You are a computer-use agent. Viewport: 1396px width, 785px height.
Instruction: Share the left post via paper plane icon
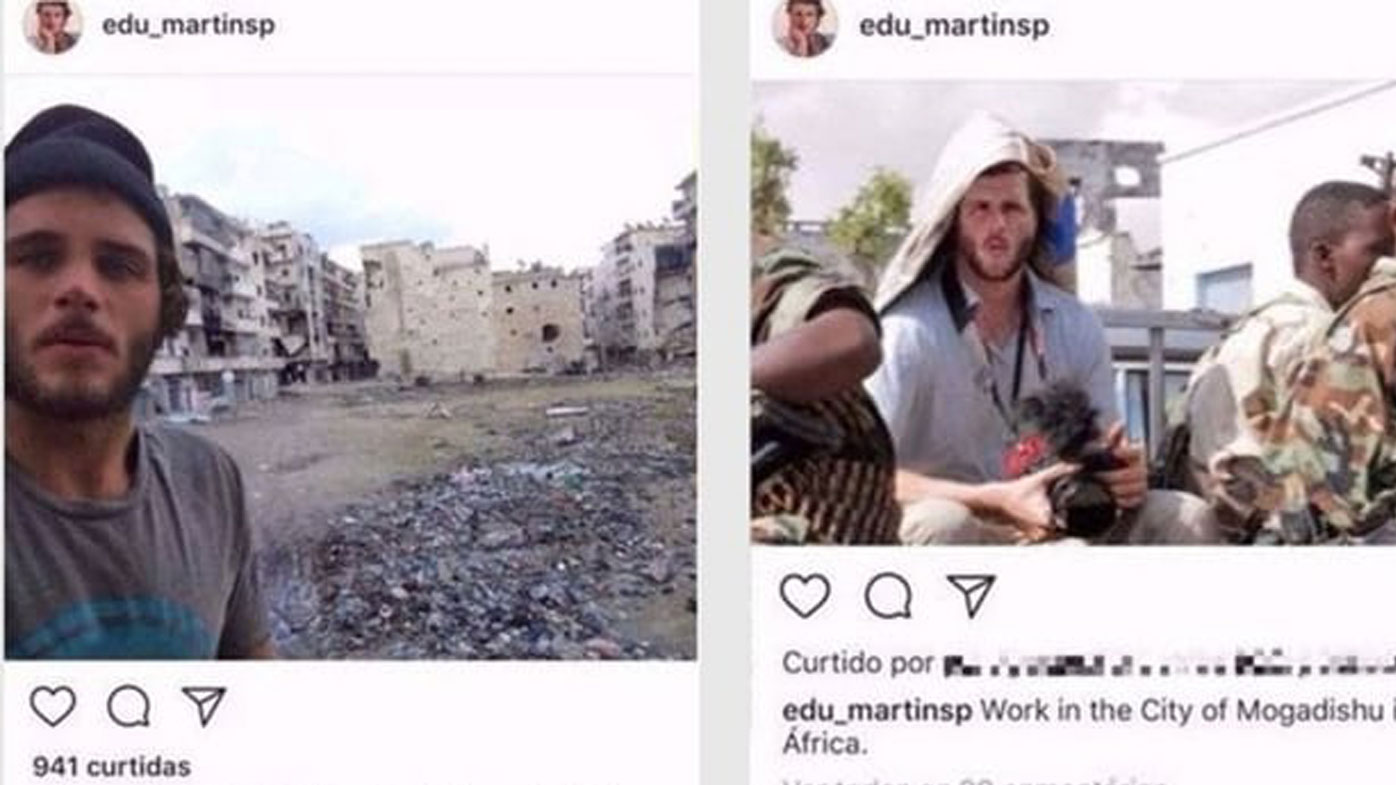[204, 706]
